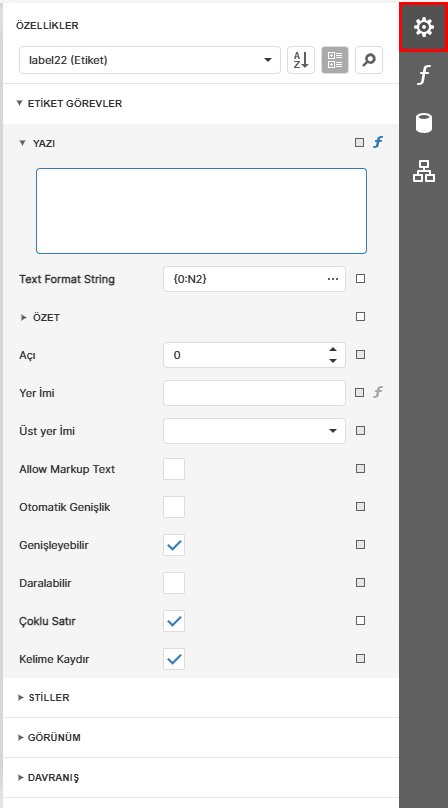
Task: Increase the Açı value with up arrow
Action: (333, 349)
